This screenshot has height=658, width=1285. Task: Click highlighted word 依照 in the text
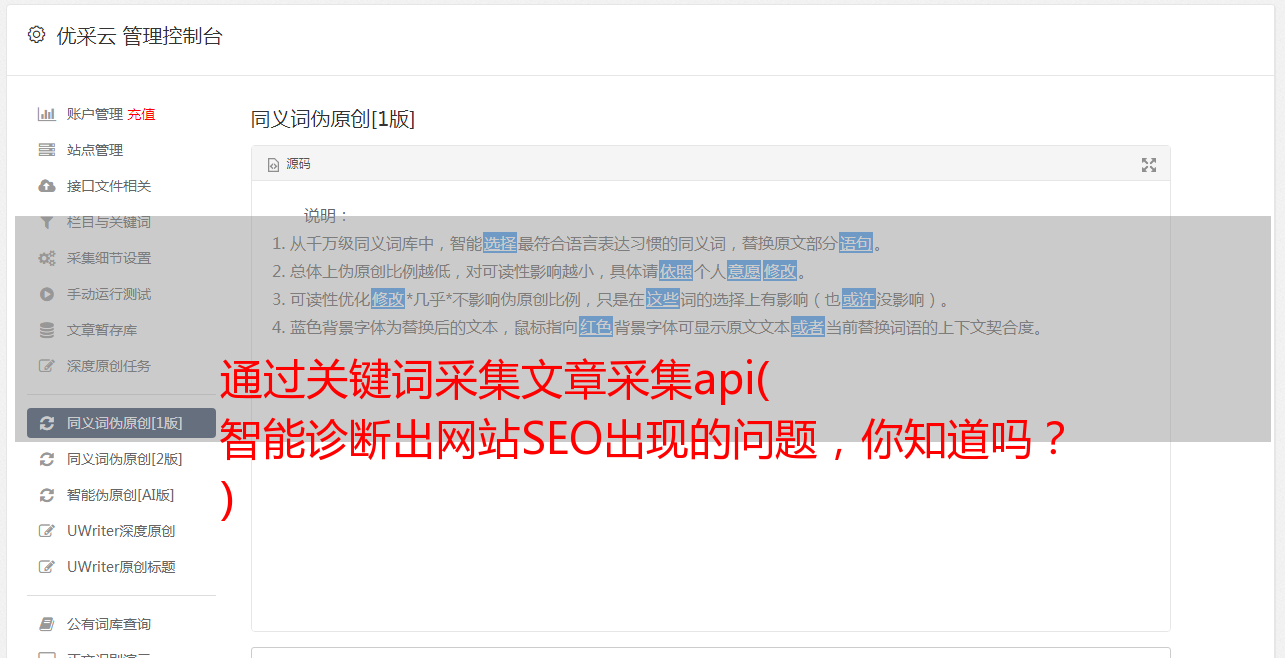pyautogui.click(x=676, y=271)
